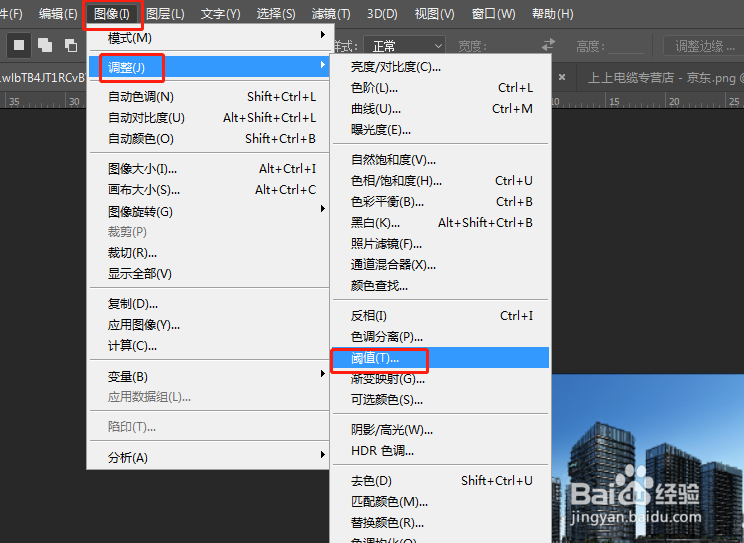Open 替换颜色(R)... adjustment
The width and height of the screenshot is (744, 543).
click(440, 523)
